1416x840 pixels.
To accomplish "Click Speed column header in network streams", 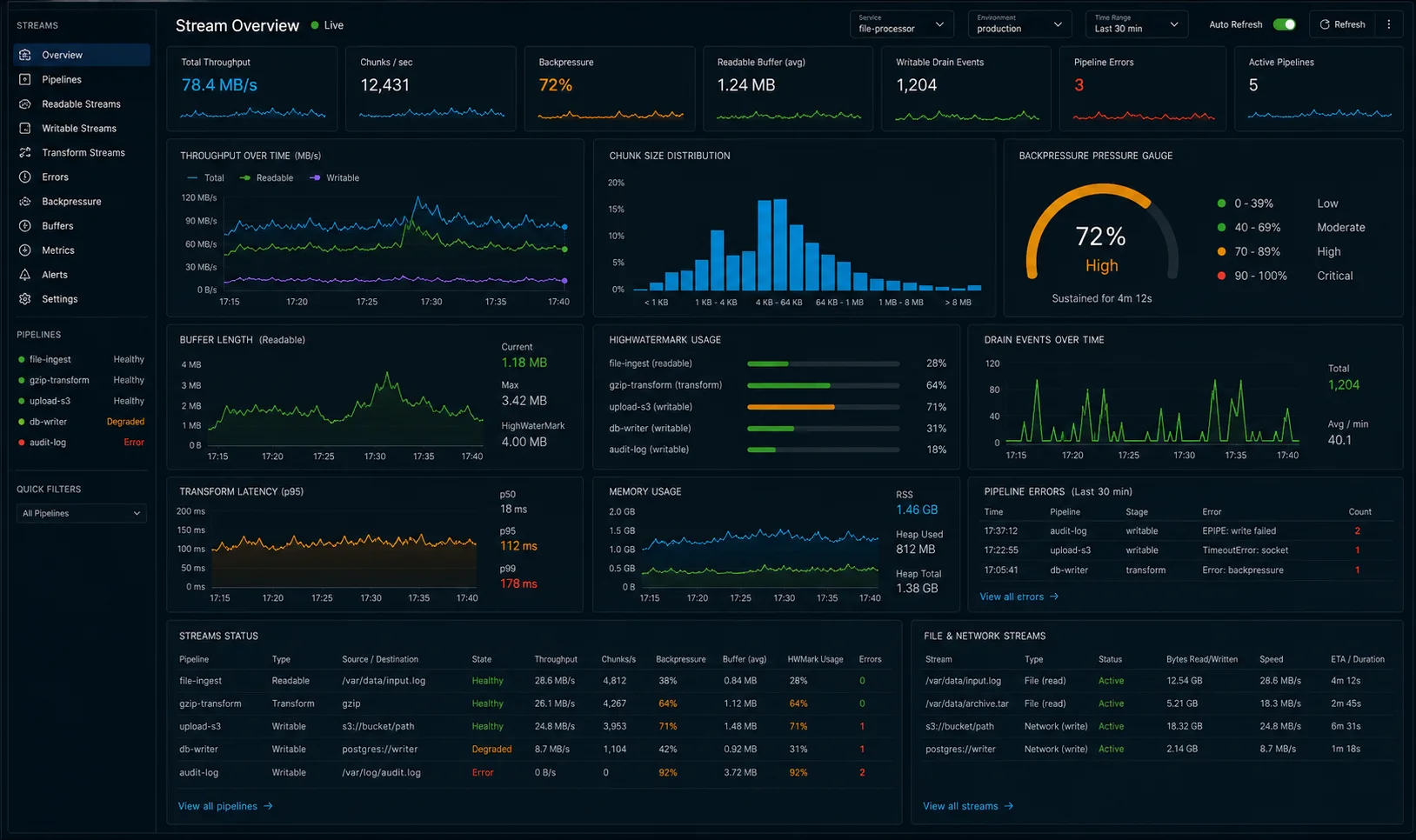I will [1271, 659].
